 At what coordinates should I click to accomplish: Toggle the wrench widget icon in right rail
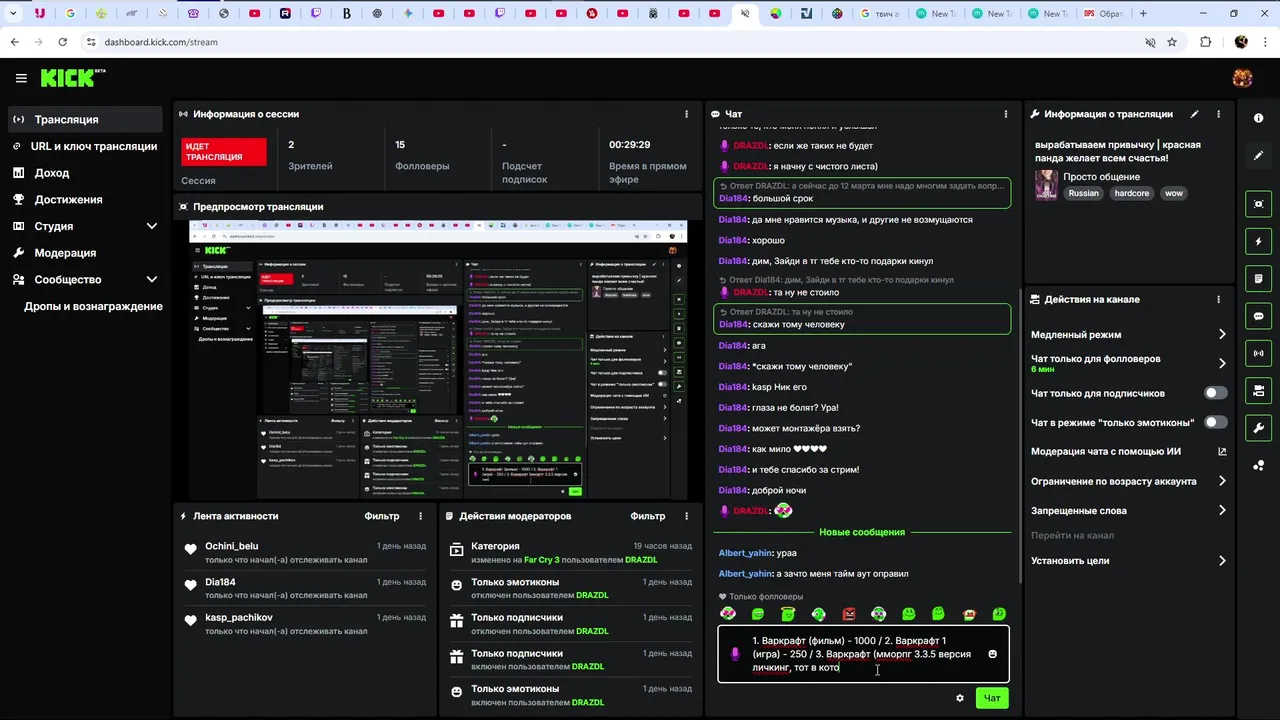pos(1258,428)
